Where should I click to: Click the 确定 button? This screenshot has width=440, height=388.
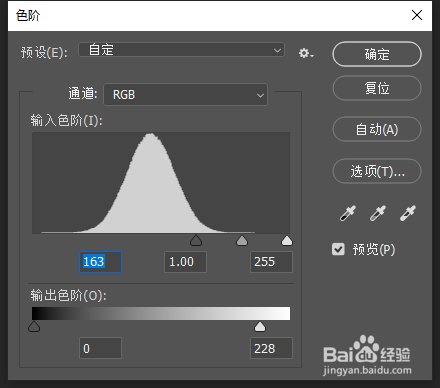click(377, 54)
